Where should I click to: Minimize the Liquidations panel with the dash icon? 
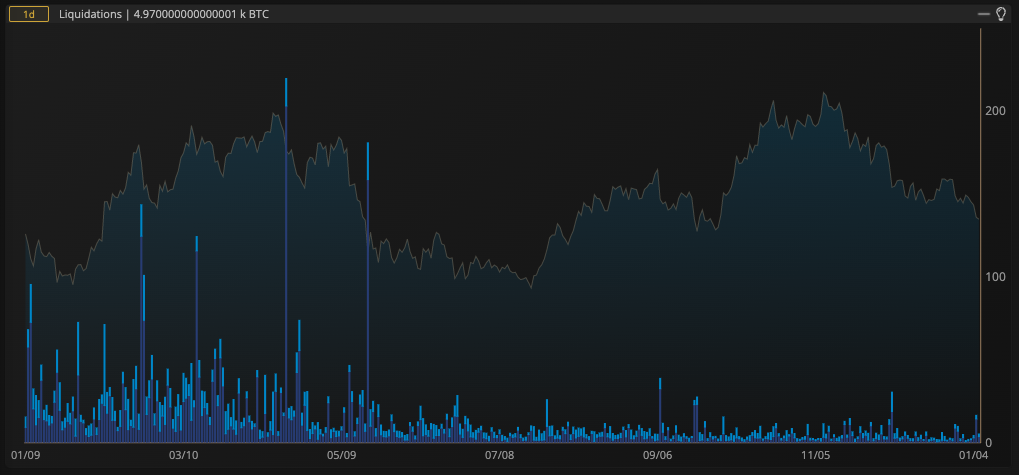click(984, 14)
